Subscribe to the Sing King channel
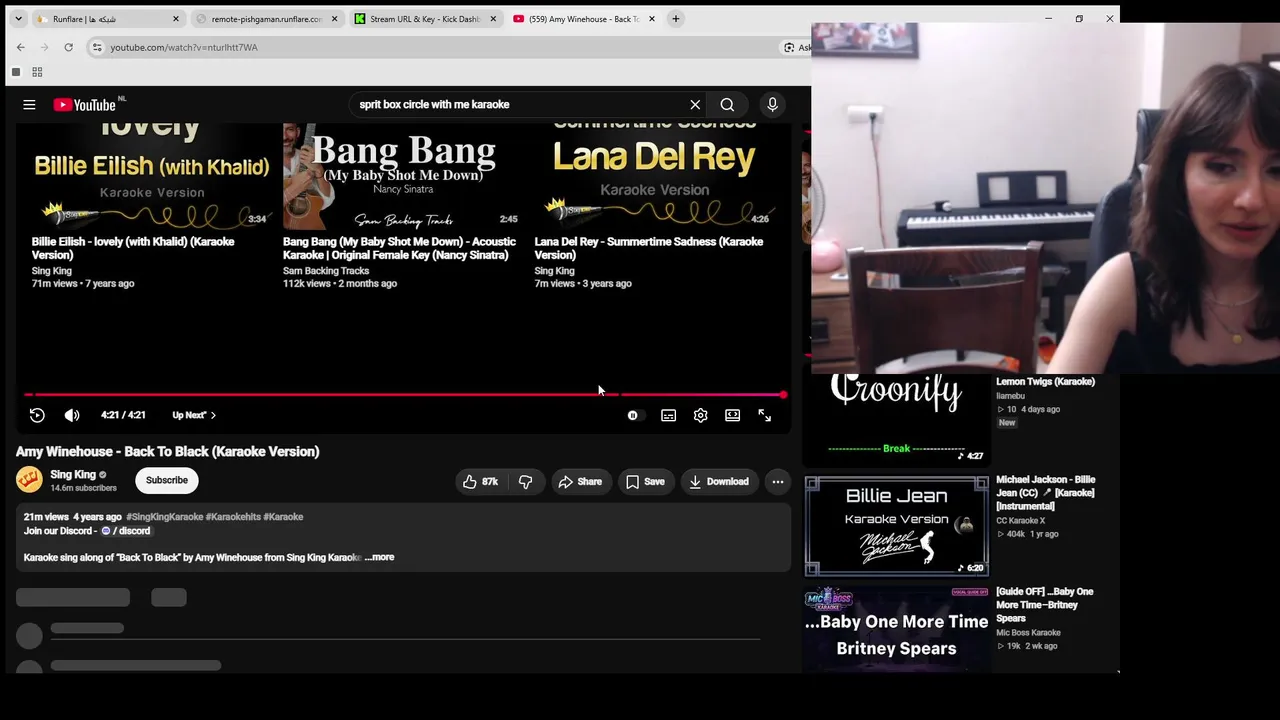This screenshot has height=720, width=1280. point(167,480)
